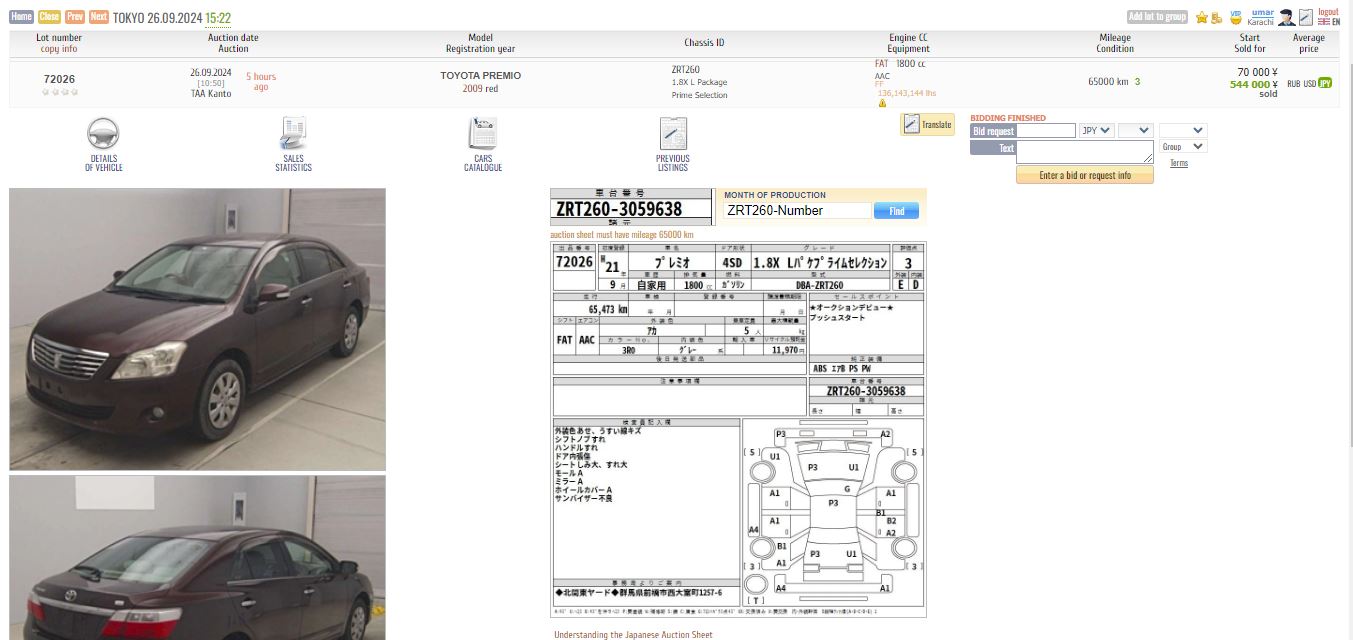
Task: Select JPY as the price currency
Action: click(1325, 84)
